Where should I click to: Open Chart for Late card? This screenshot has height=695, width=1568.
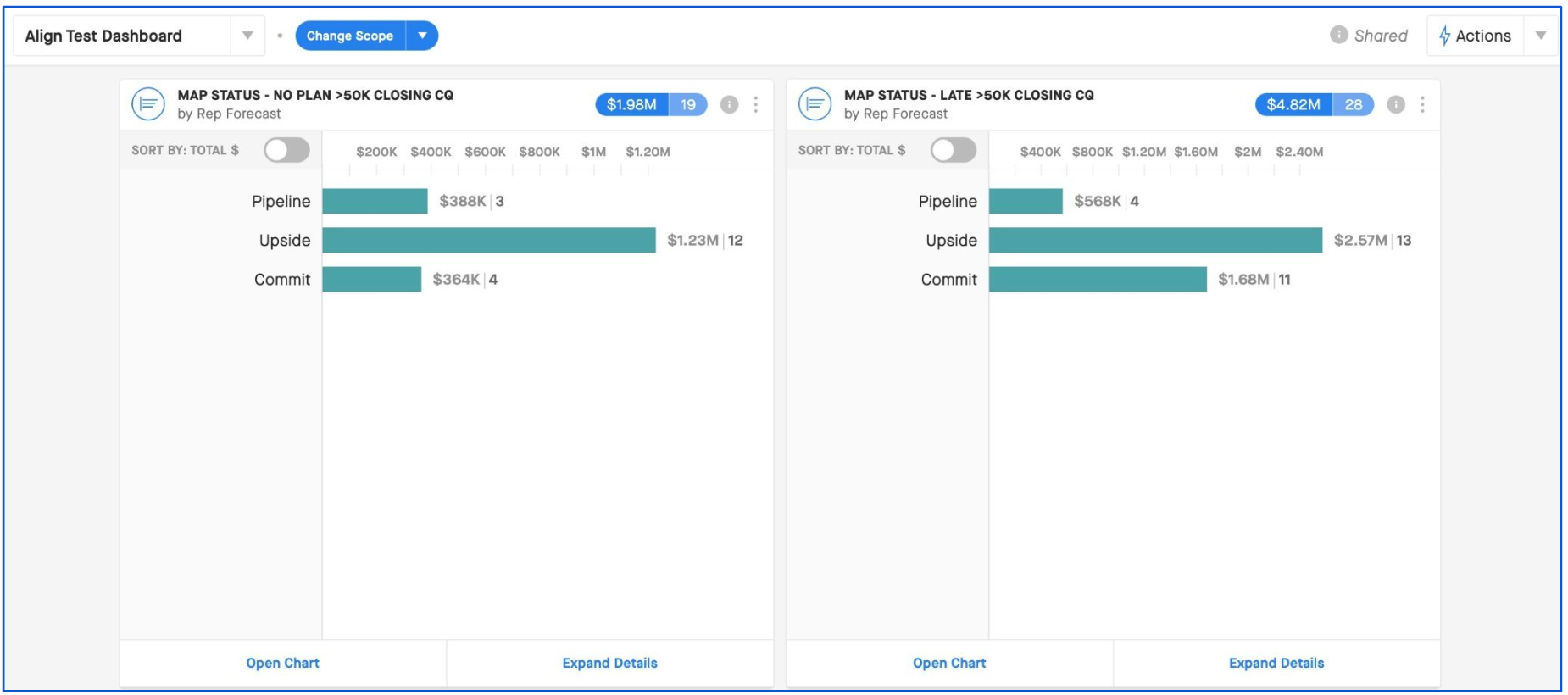[x=949, y=663]
